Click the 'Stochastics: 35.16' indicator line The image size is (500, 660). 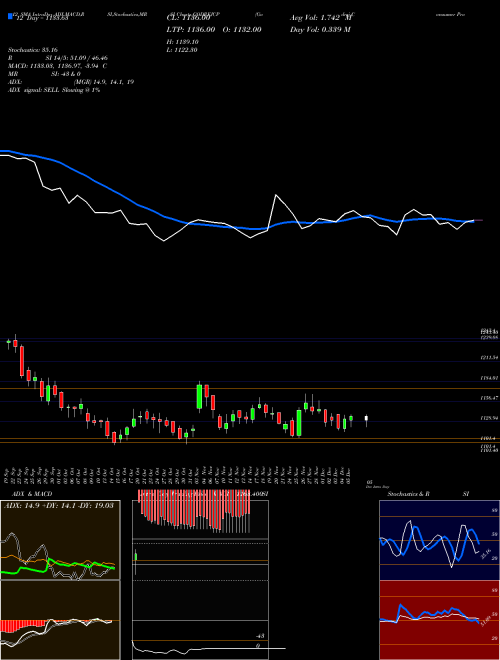32,50
